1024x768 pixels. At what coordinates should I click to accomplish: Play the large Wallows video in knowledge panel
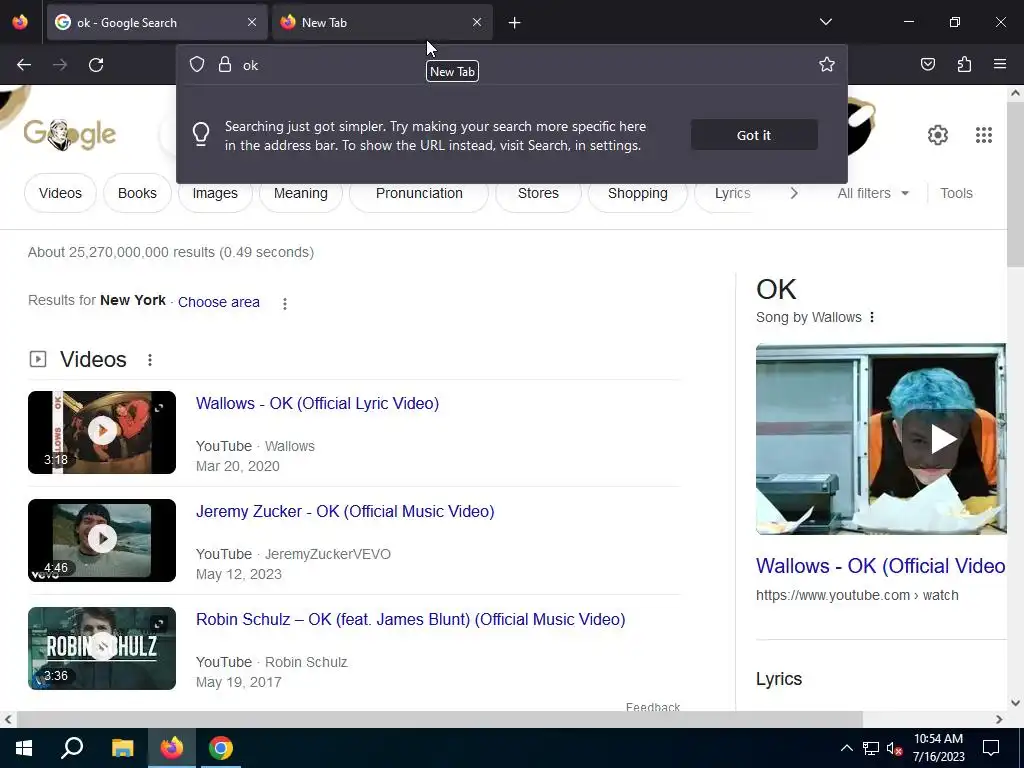(x=881, y=439)
